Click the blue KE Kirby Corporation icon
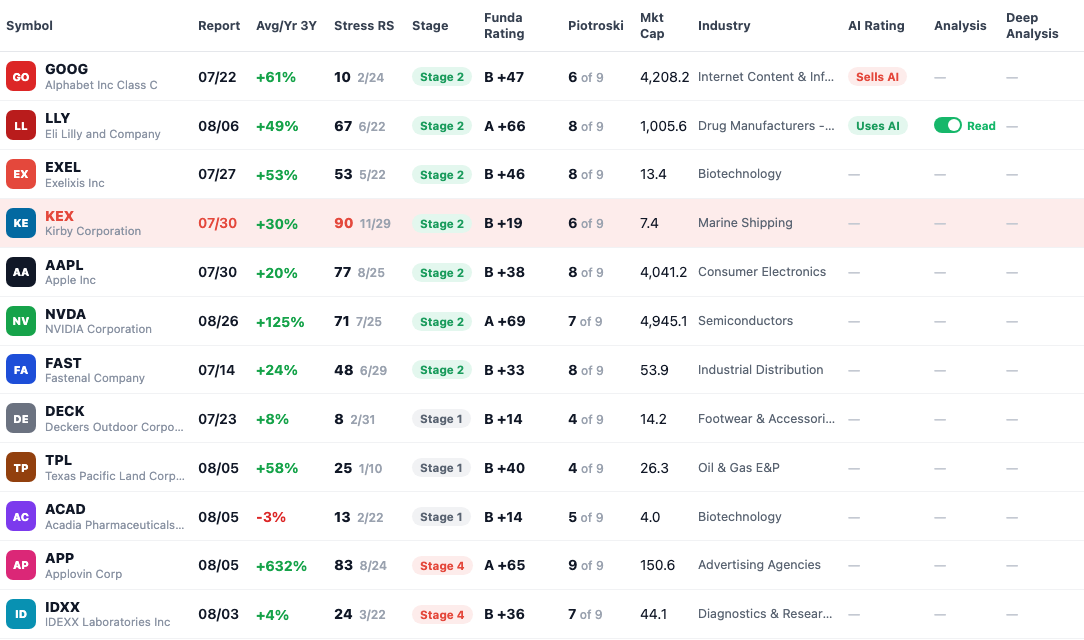 pyautogui.click(x=21, y=223)
